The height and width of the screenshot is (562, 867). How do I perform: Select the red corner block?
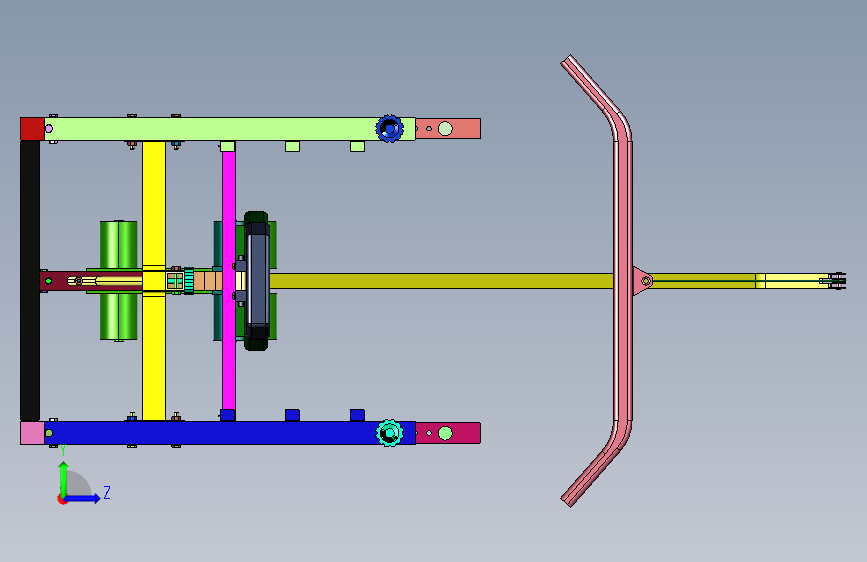[x=32, y=129]
